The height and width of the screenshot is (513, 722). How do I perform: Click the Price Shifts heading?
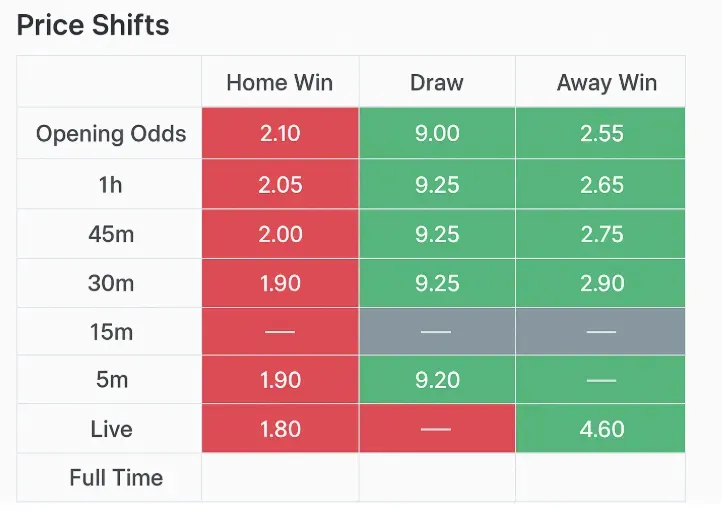tap(93, 25)
